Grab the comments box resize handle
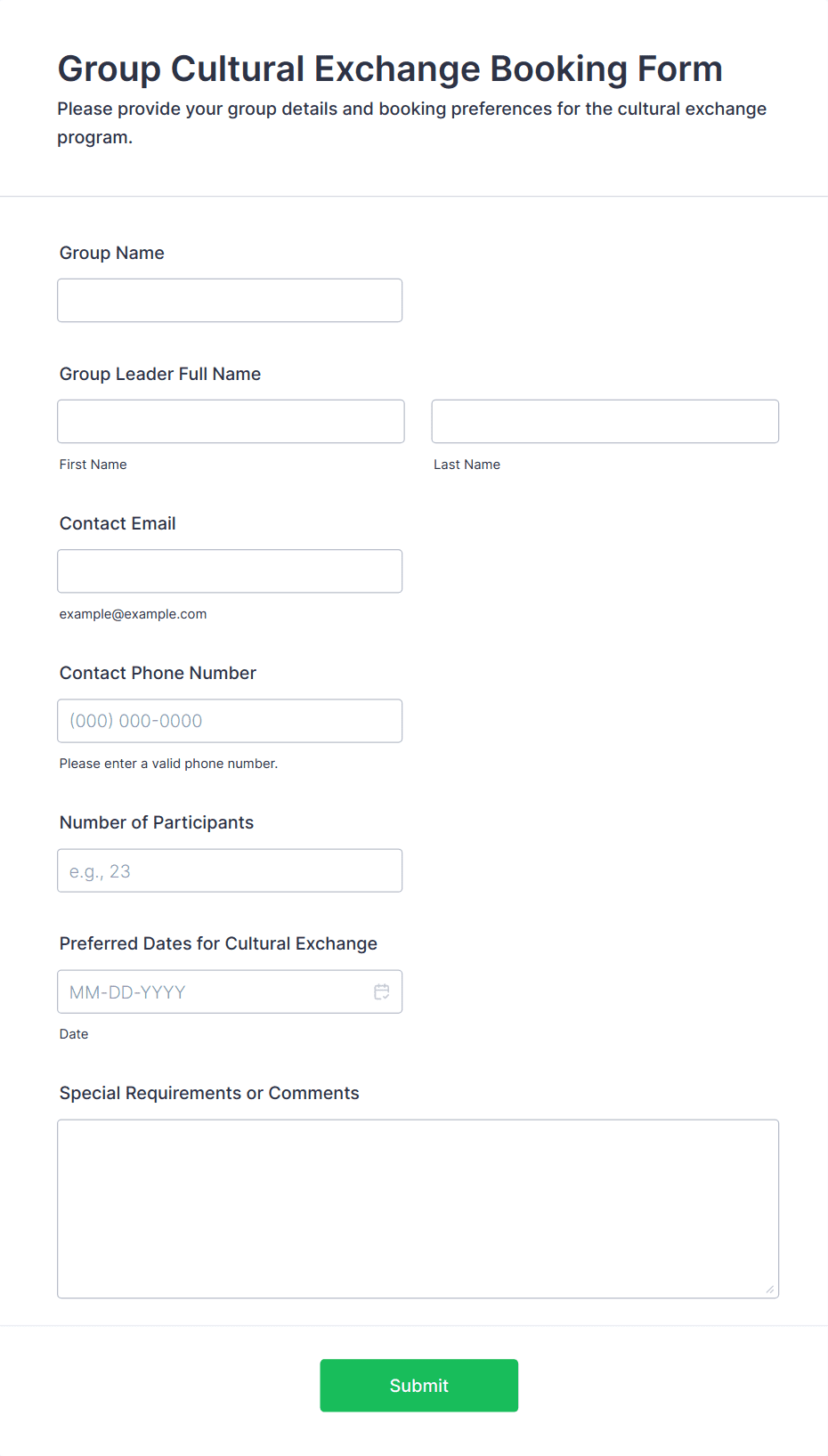This screenshot has height=1456, width=828. [x=769, y=1289]
